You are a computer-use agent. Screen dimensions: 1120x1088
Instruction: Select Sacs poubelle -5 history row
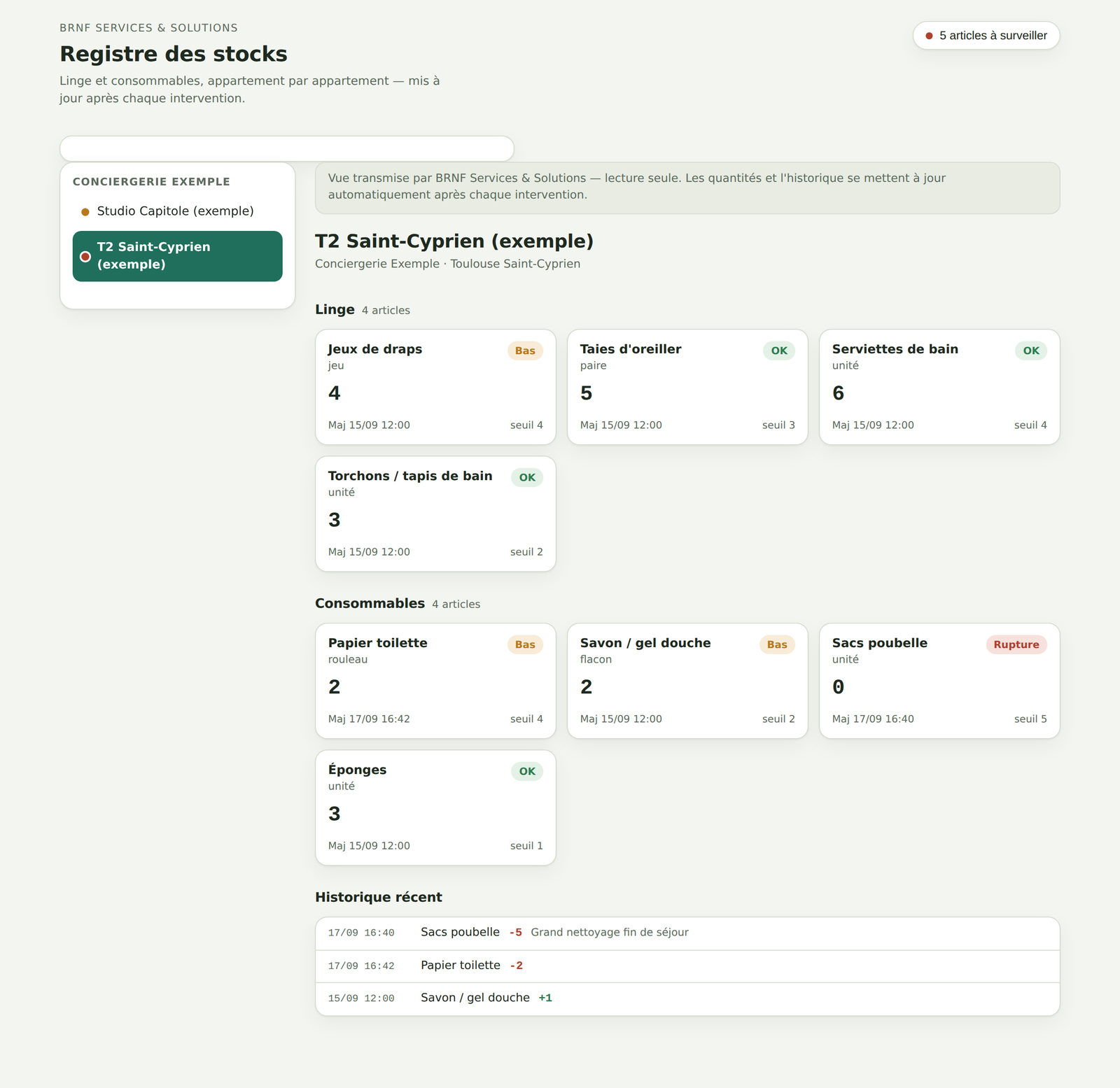(687, 933)
